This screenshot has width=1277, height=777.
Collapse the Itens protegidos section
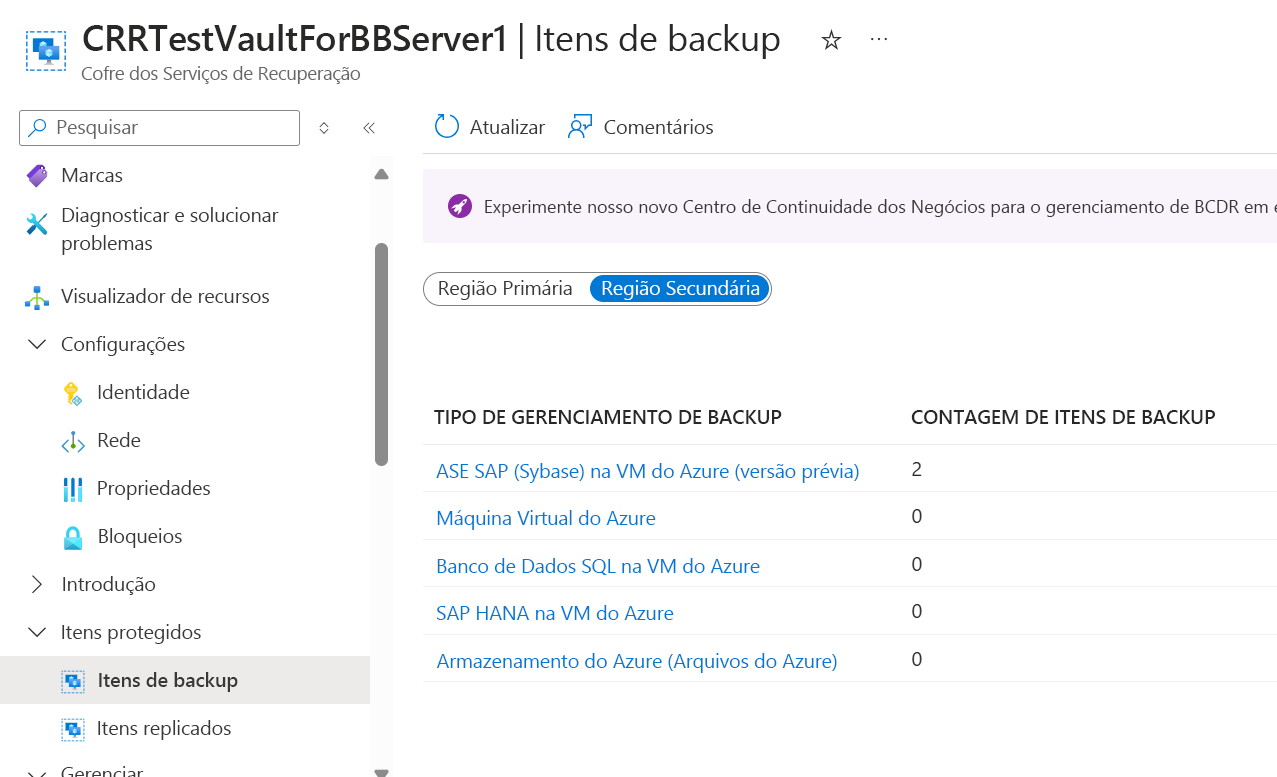[37, 632]
